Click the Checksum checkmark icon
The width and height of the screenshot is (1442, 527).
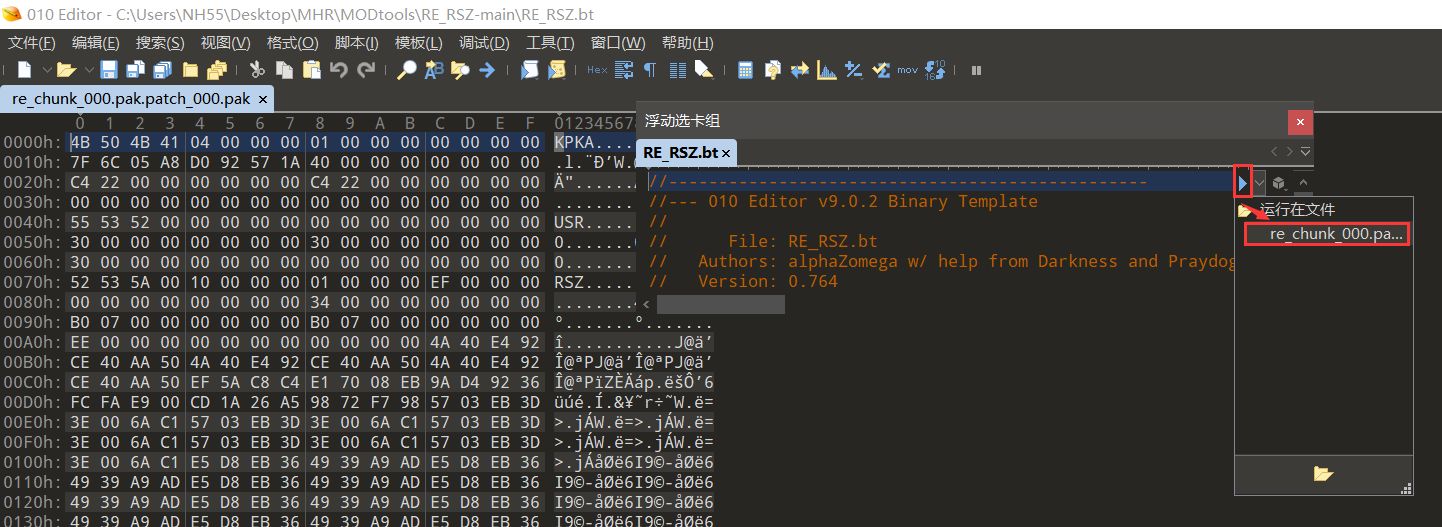(x=881, y=70)
